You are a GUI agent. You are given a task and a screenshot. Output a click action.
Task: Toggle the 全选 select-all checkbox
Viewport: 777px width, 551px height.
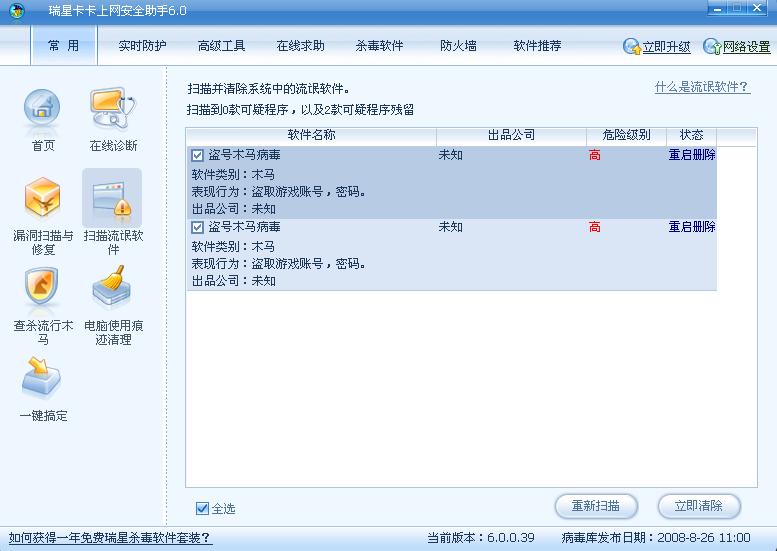202,508
